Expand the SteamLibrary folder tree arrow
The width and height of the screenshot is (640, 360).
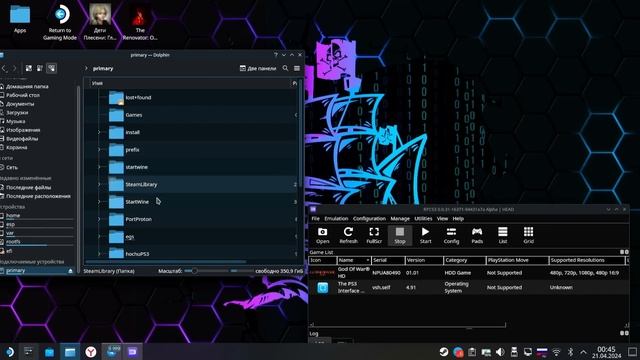coord(99,184)
